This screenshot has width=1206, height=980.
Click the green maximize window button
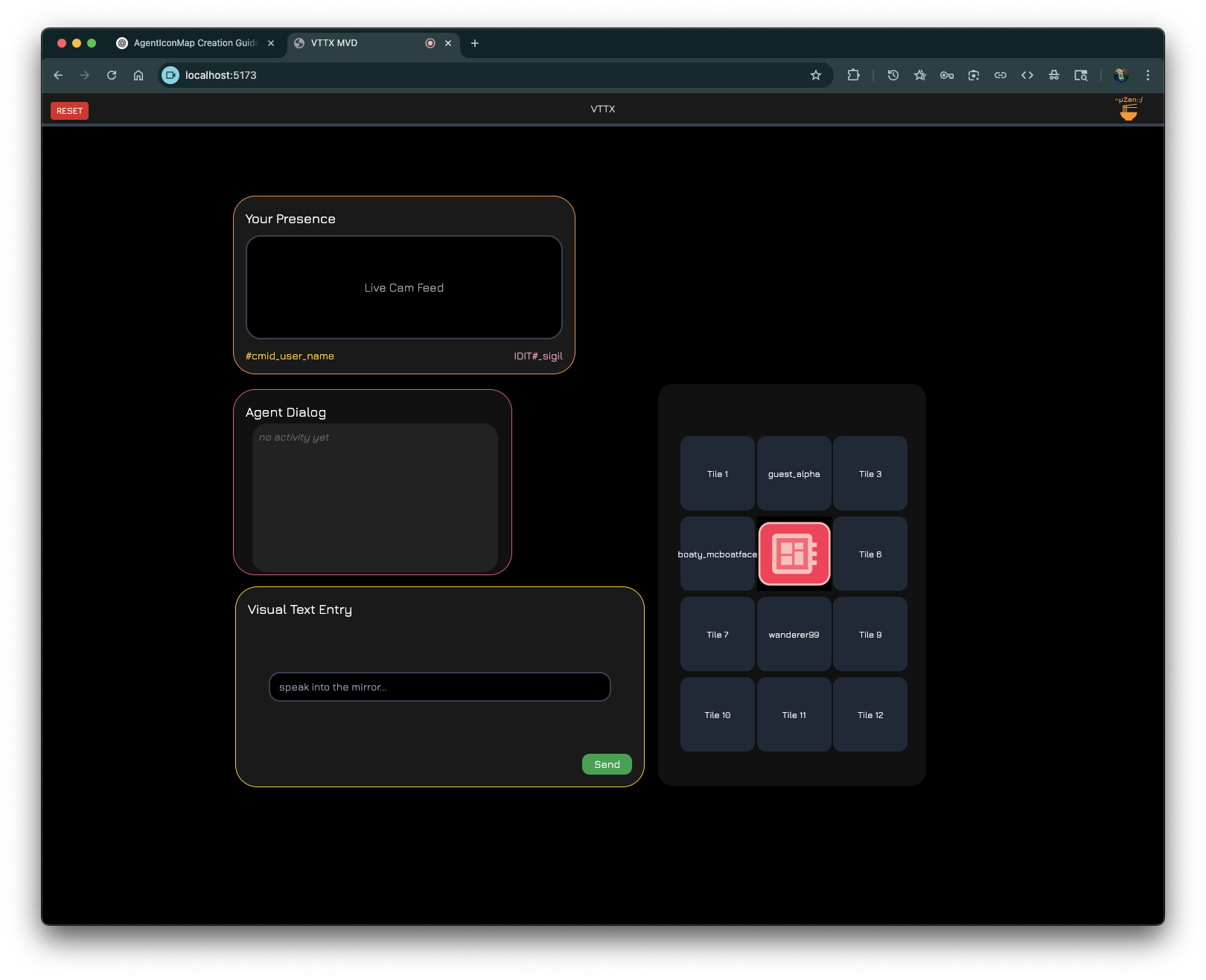point(92,43)
